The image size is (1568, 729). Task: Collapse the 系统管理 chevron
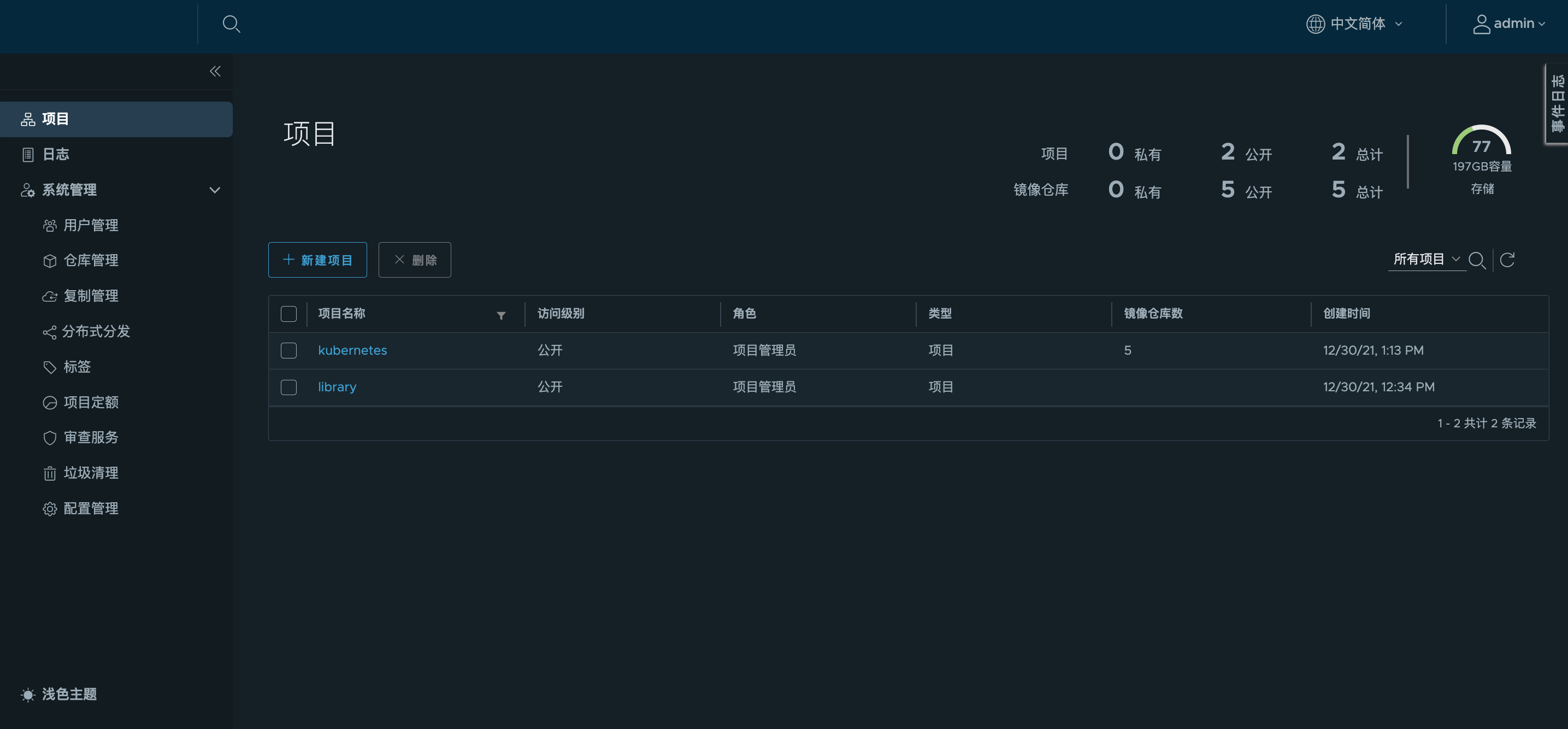point(214,190)
